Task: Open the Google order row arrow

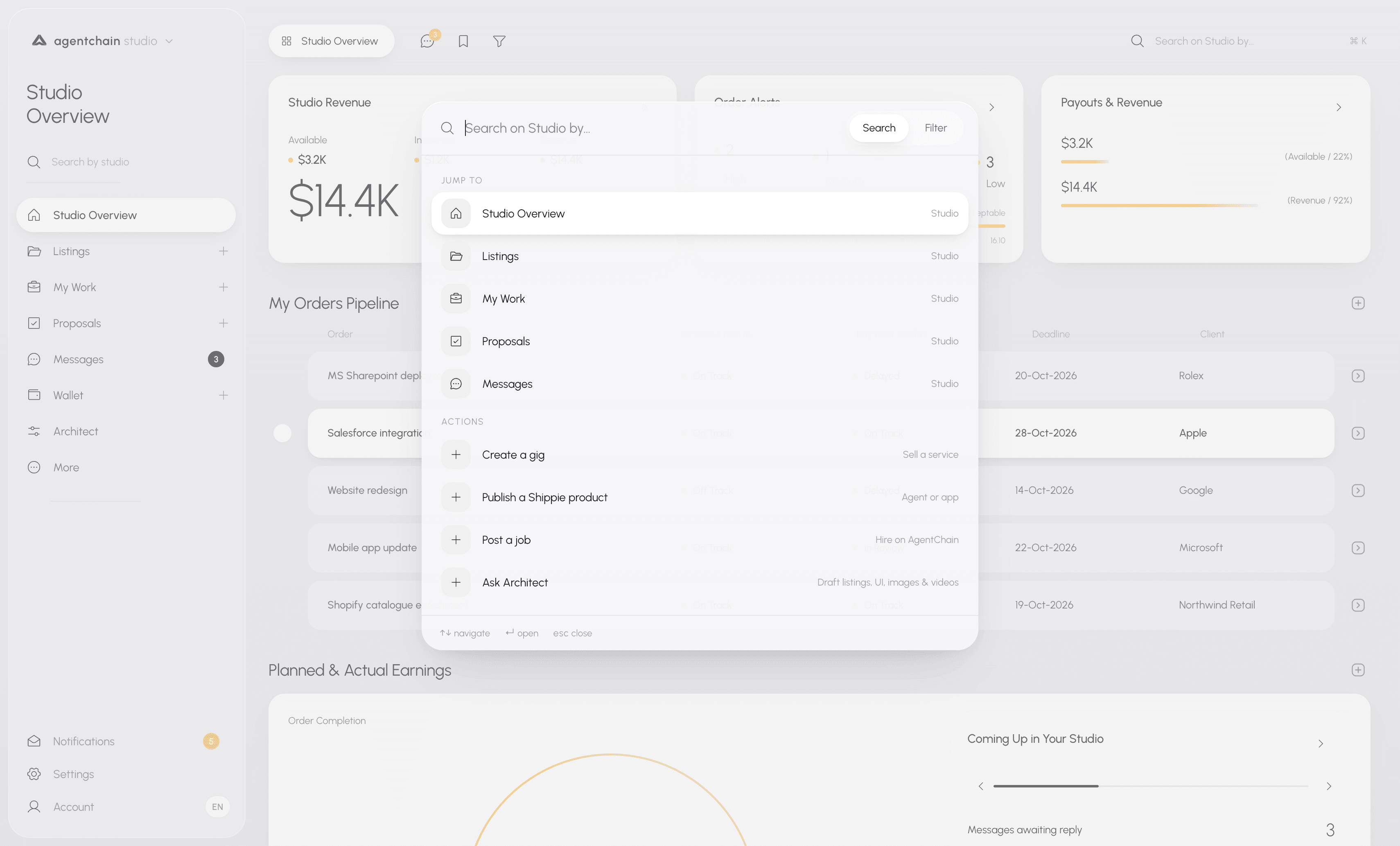Action: (x=1358, y=490)
